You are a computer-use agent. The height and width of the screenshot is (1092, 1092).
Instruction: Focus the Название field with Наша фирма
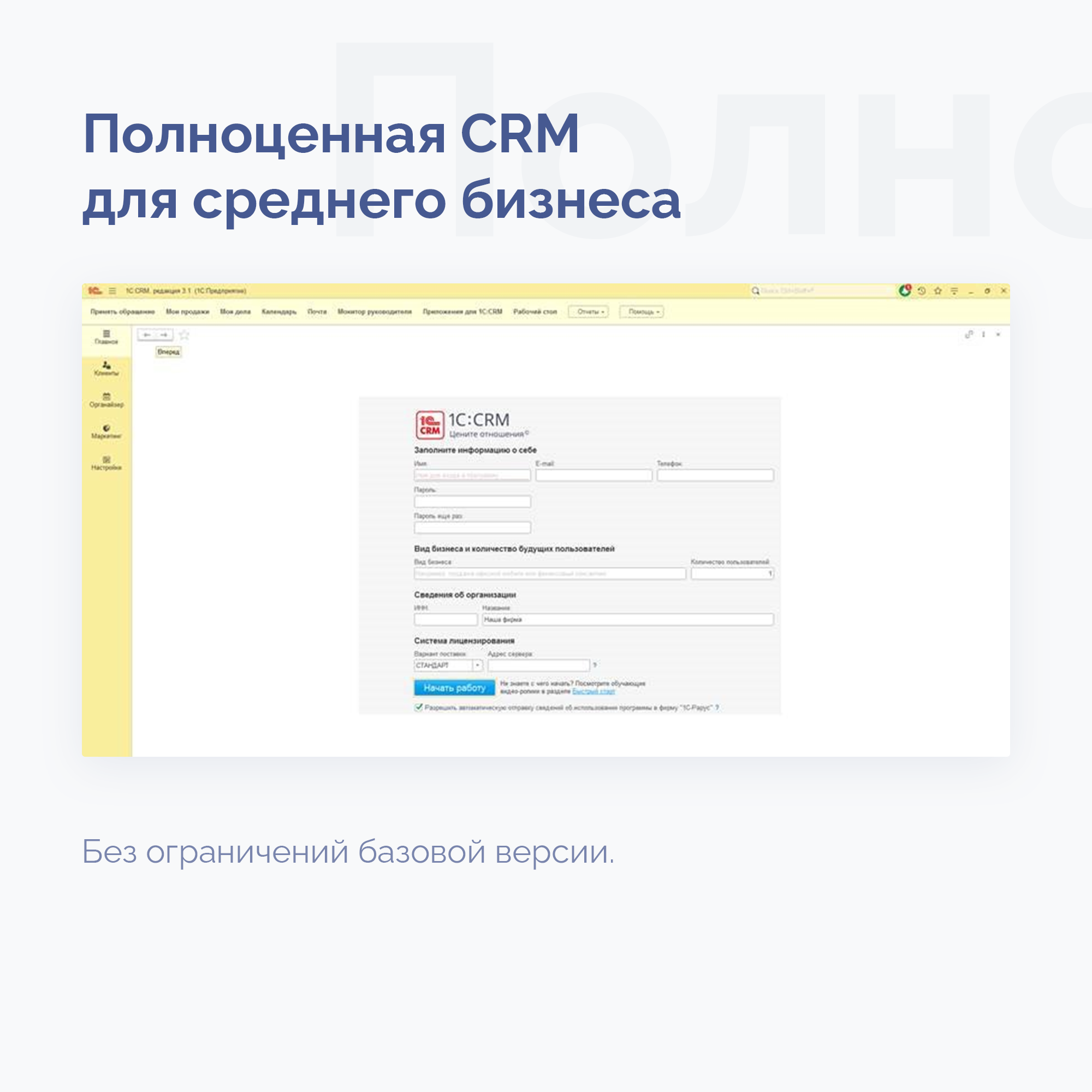coord(627,620)
